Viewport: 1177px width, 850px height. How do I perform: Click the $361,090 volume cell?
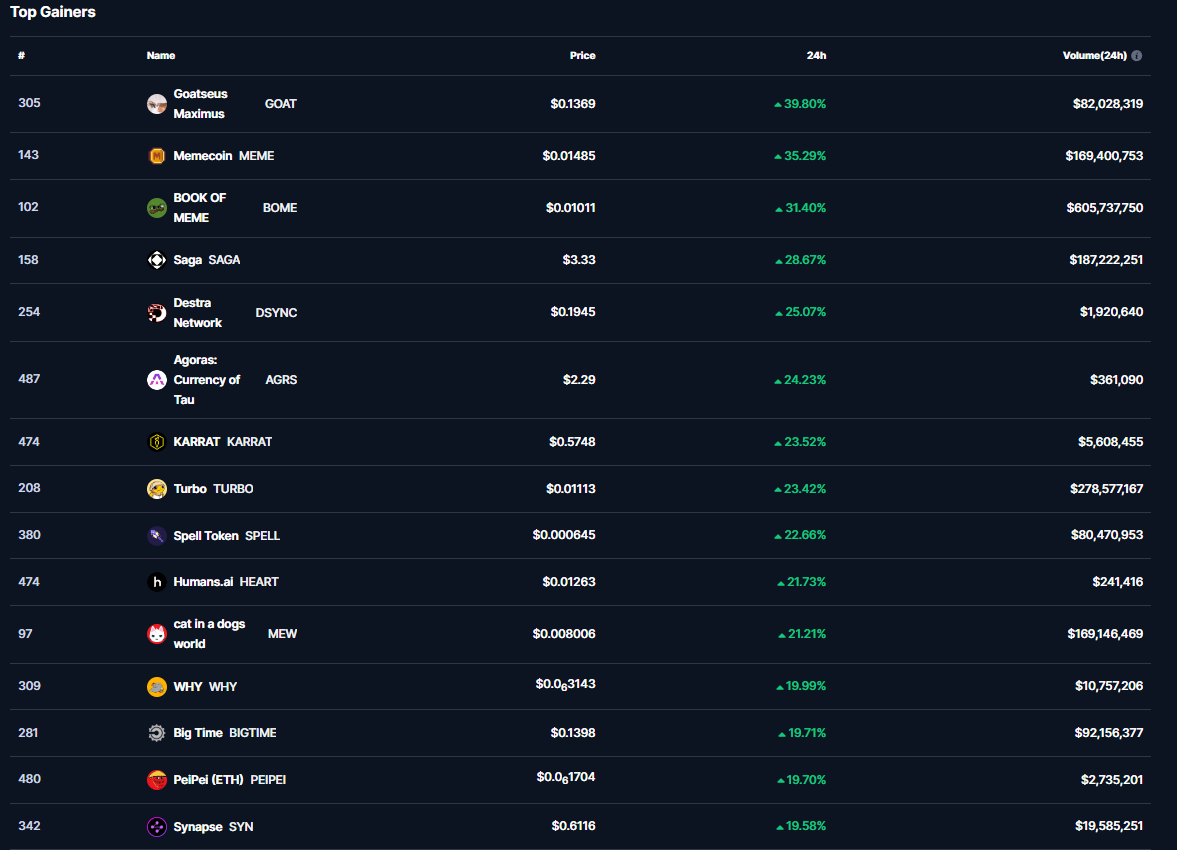(1117, 380)
